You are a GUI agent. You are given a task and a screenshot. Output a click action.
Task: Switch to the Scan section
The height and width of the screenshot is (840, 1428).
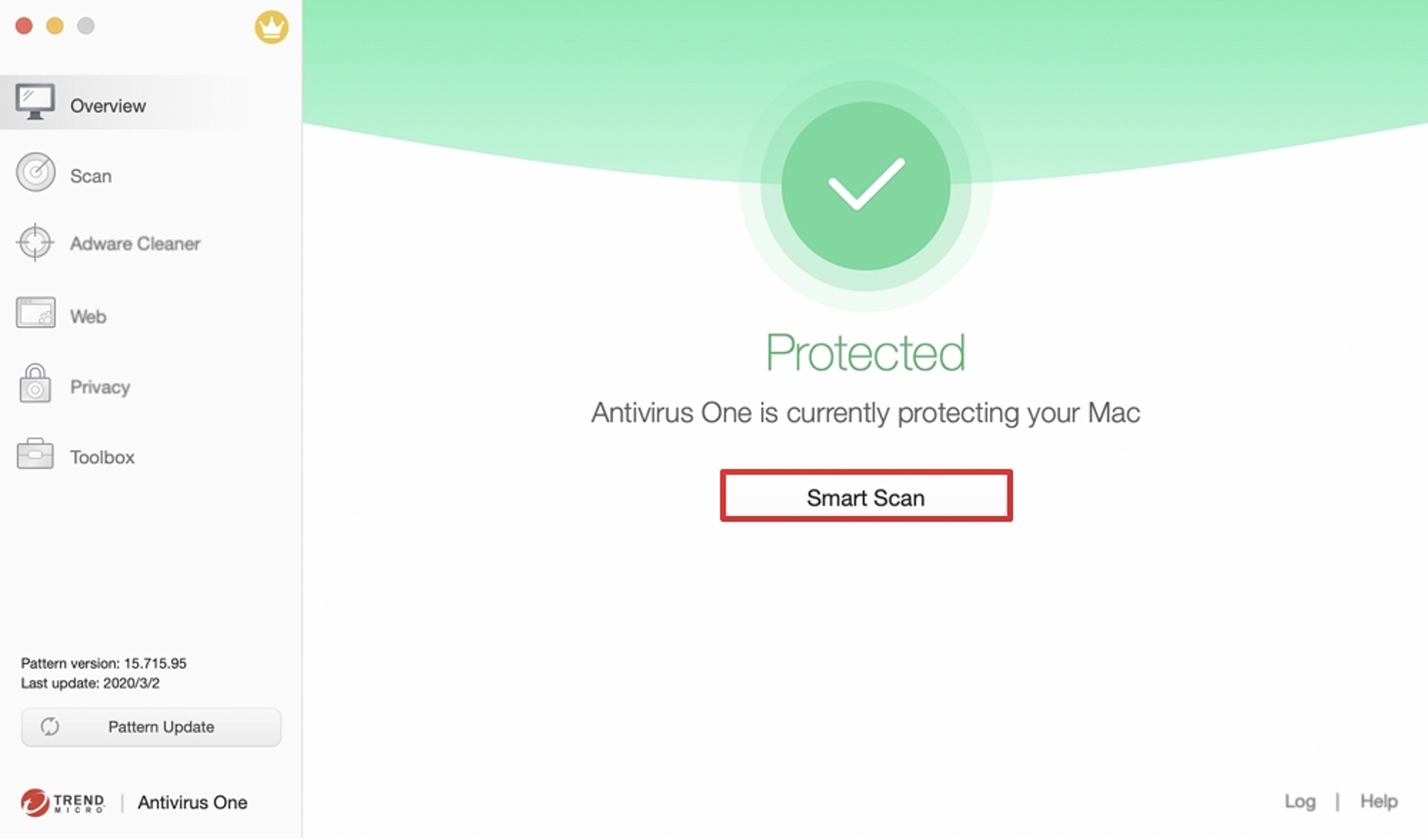pos(91,174)
